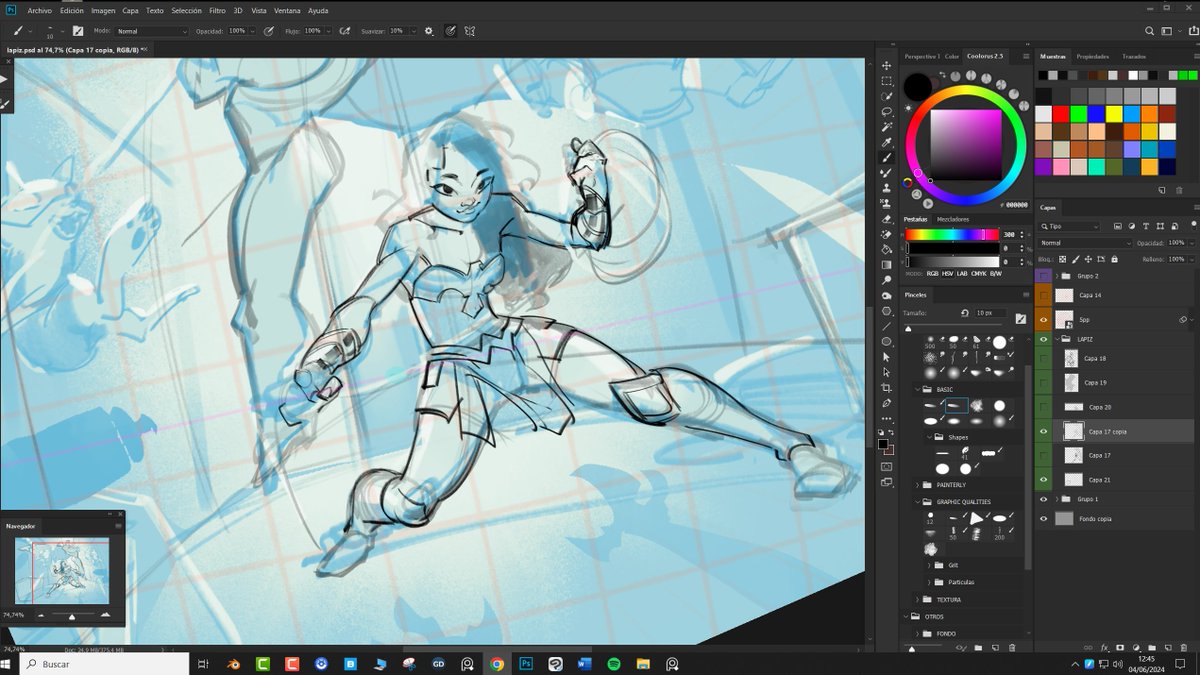Viewport: 1200px width, 675px height.
Task: Hide the LAPIZ group
Action: 1044,339
